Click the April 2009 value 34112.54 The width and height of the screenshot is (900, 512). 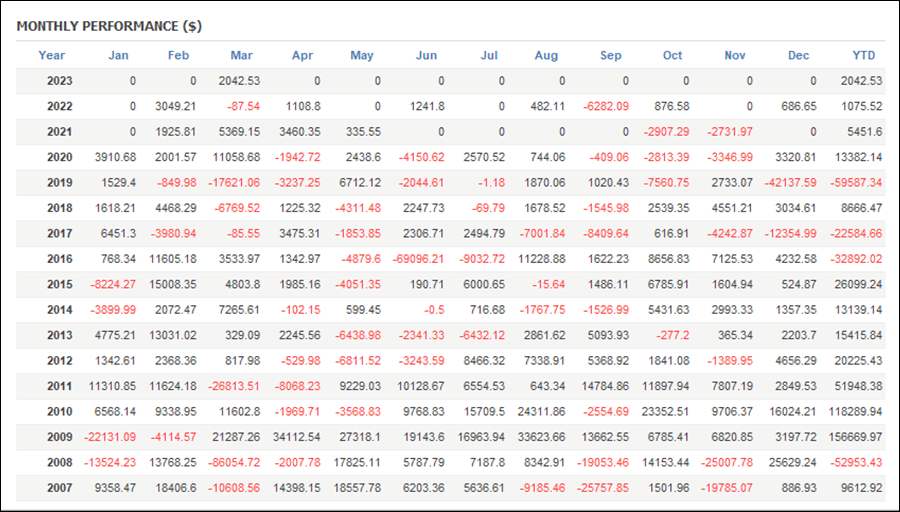297,437
